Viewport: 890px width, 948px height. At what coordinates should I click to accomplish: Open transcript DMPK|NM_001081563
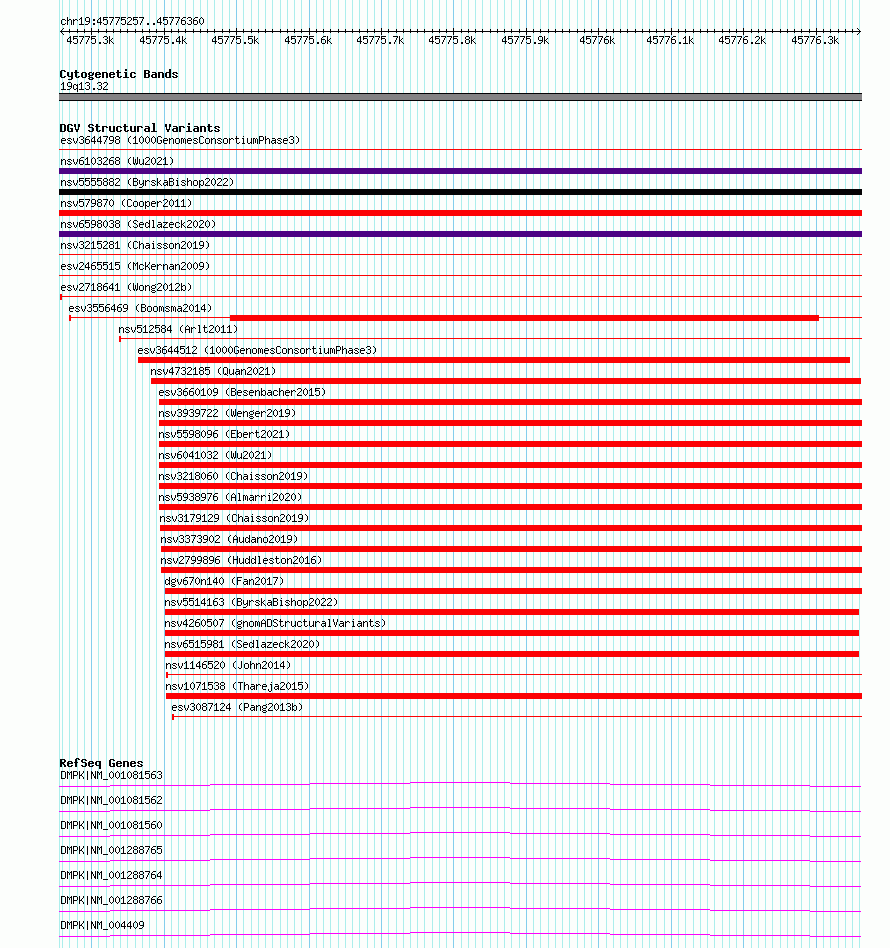pyautogui.click(x=111, y=775)
